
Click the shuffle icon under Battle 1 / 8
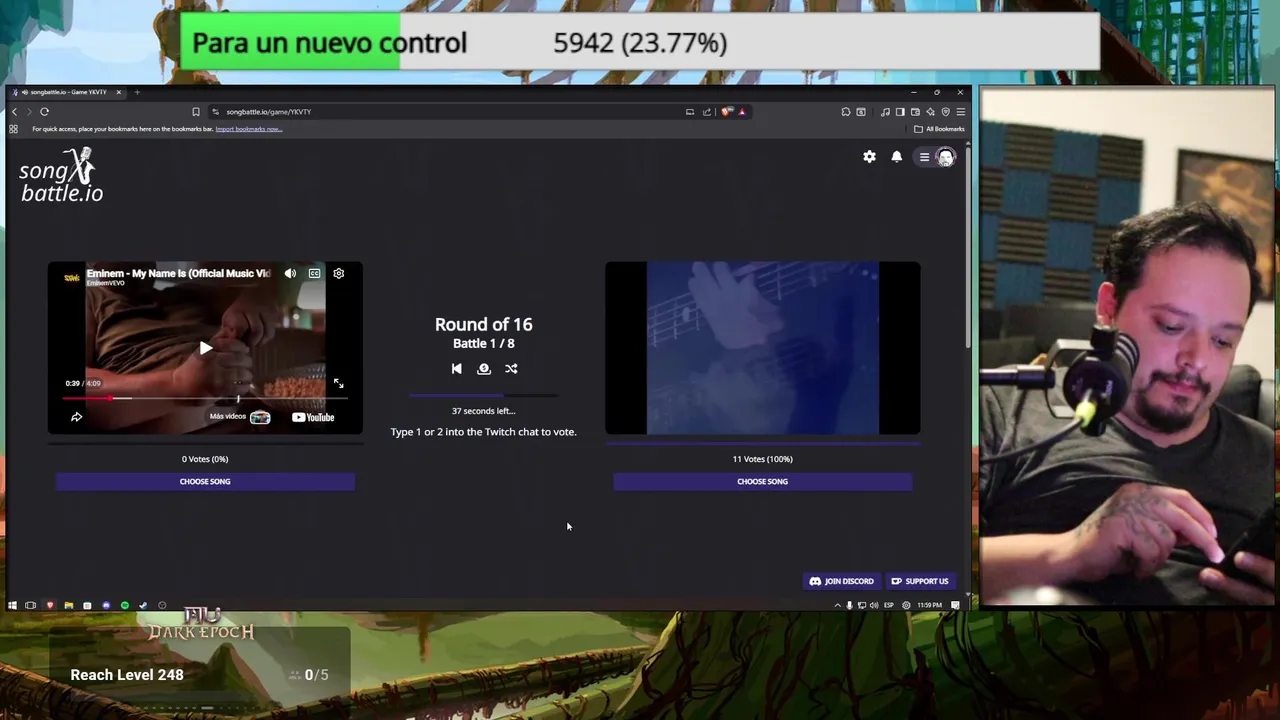(x=511, y=369)
